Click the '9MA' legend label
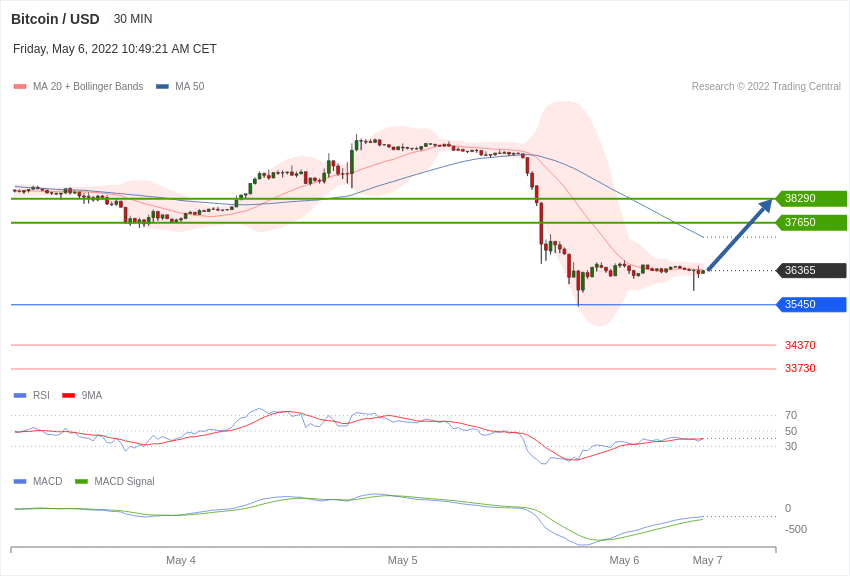The image size is (850, 576). 92,395
